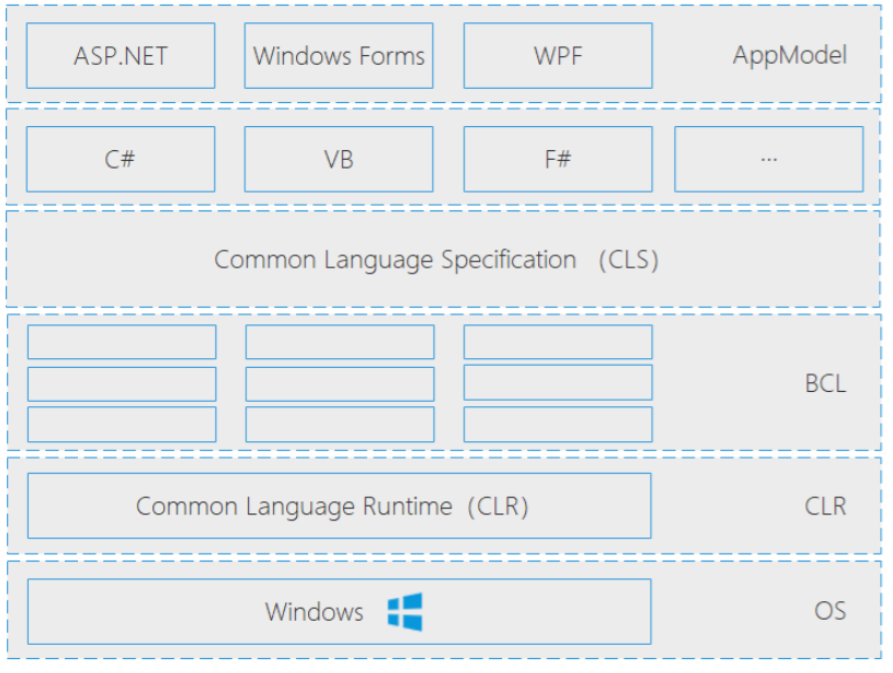This screenshot has width=893, height=673.
Task: Click the BCL layer label
Action: [825, 383]
